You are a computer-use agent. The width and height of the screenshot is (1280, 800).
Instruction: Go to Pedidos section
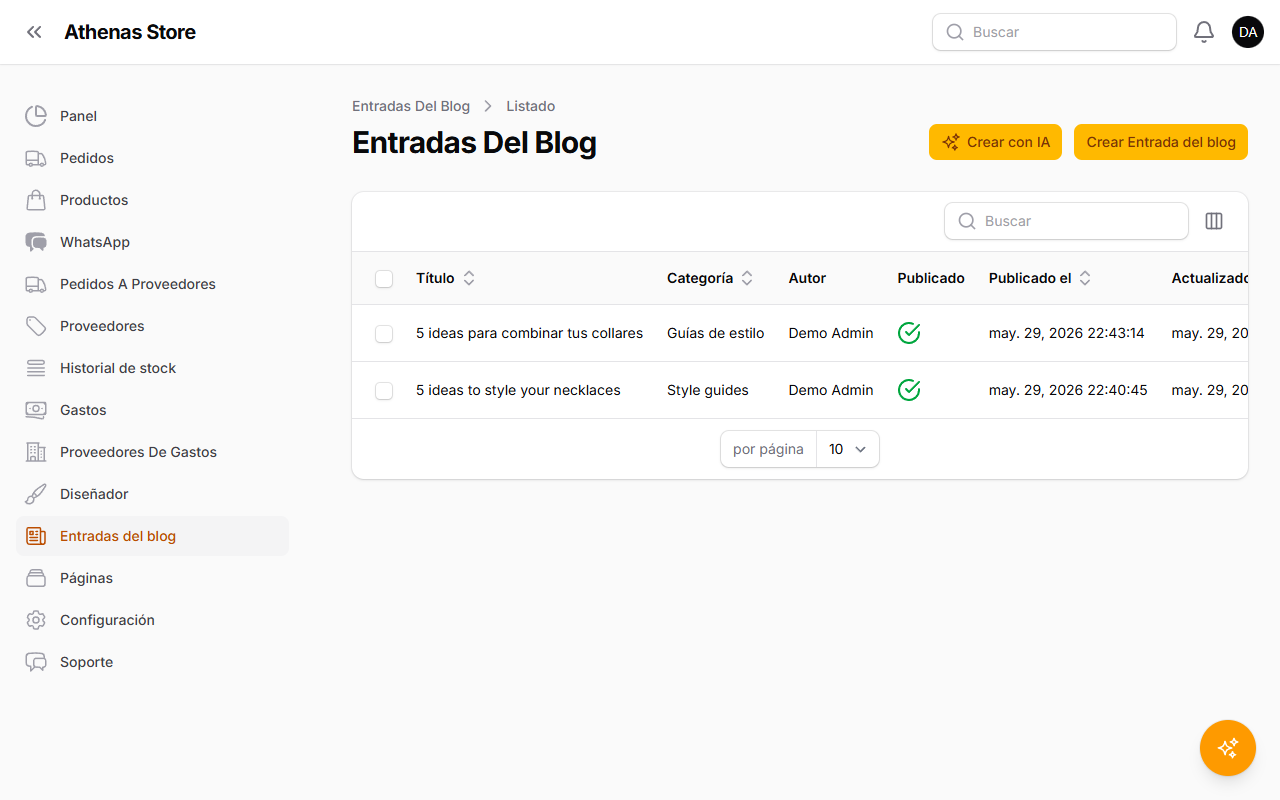click(x=152, y=158)
